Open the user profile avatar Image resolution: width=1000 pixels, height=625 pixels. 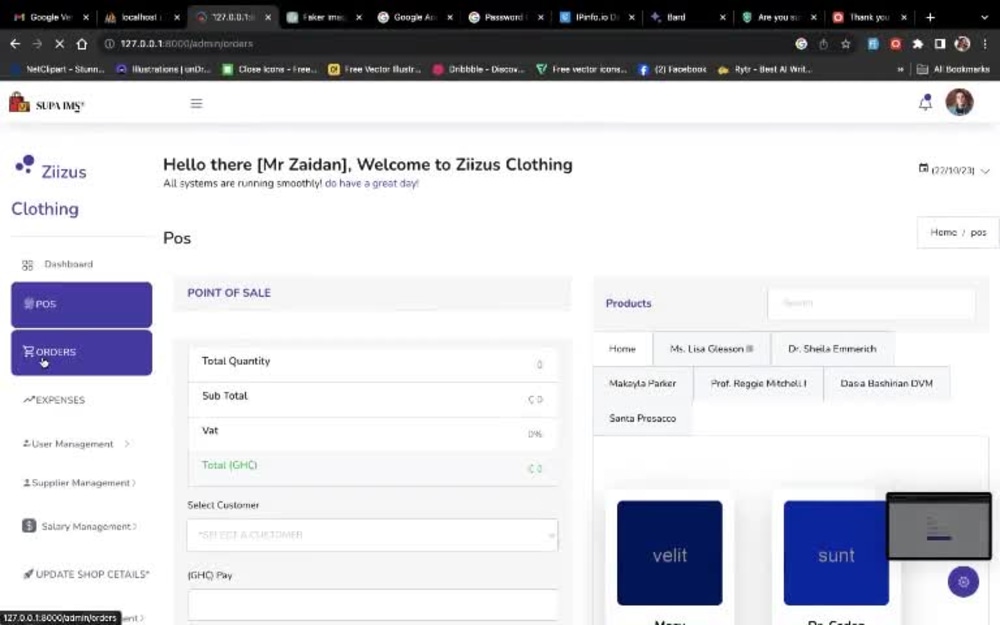pyautogui.click(x=959, y=102)
